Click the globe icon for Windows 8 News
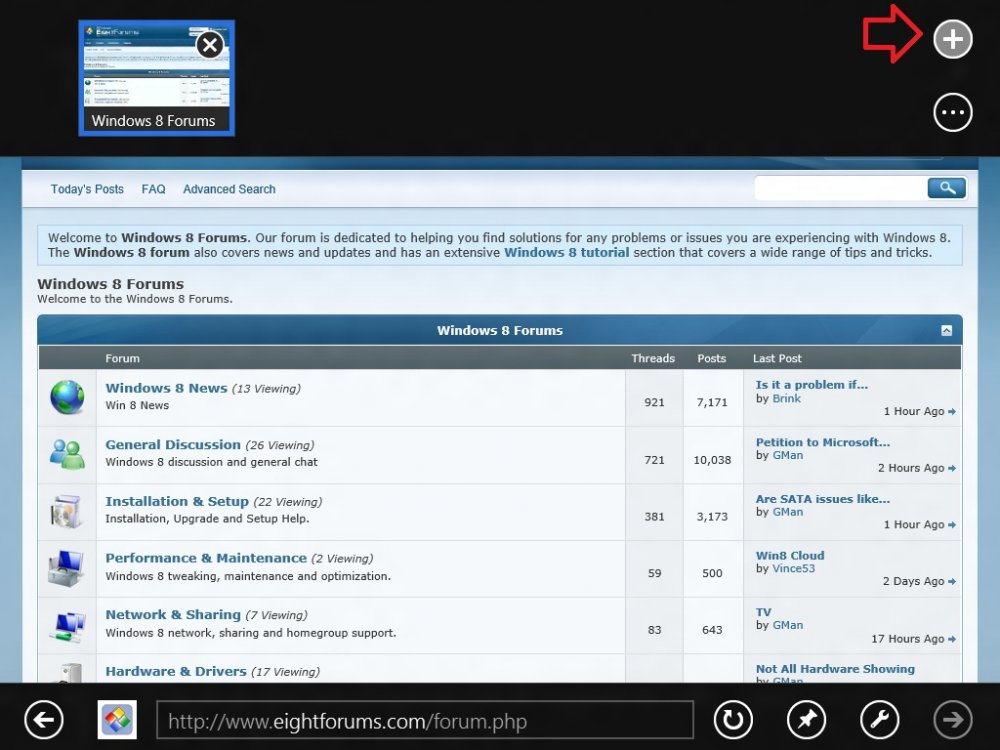Viewport: 1000px width, 750px height. pos(67,397)
